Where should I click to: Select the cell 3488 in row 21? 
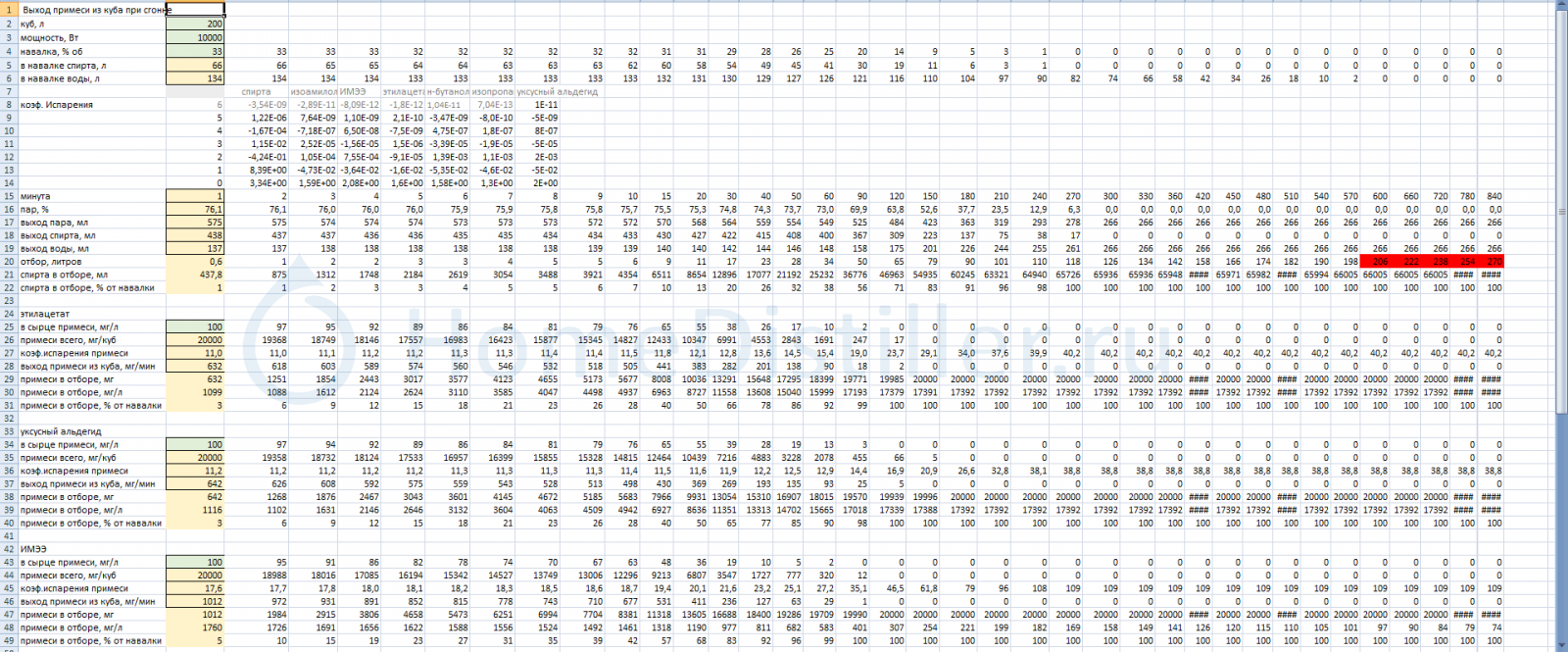[538, 275]
